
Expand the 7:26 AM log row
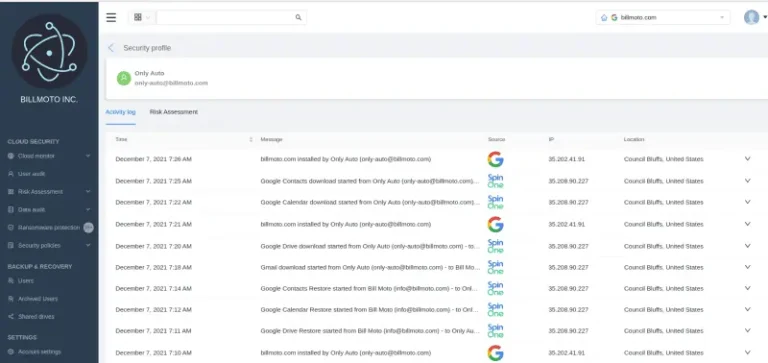coord(747,159)
